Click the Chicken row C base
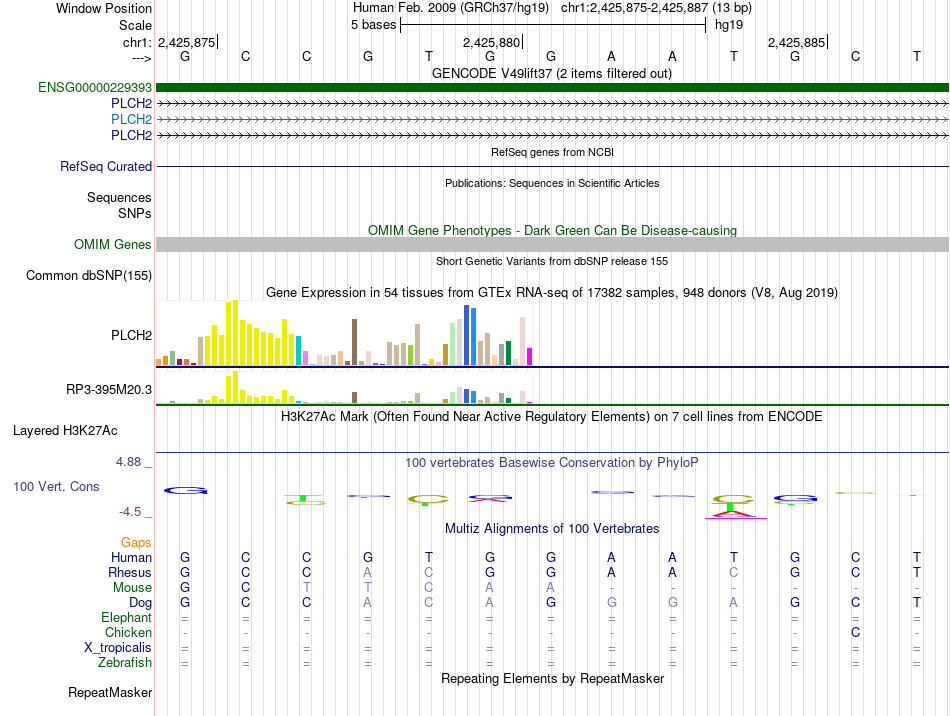The width and height of the screenshot is (950, 716). (x=855, y=632)
